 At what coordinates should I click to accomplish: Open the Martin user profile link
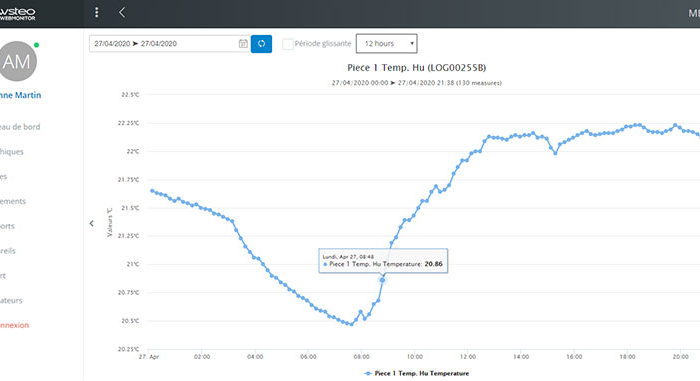coord(20,95)
